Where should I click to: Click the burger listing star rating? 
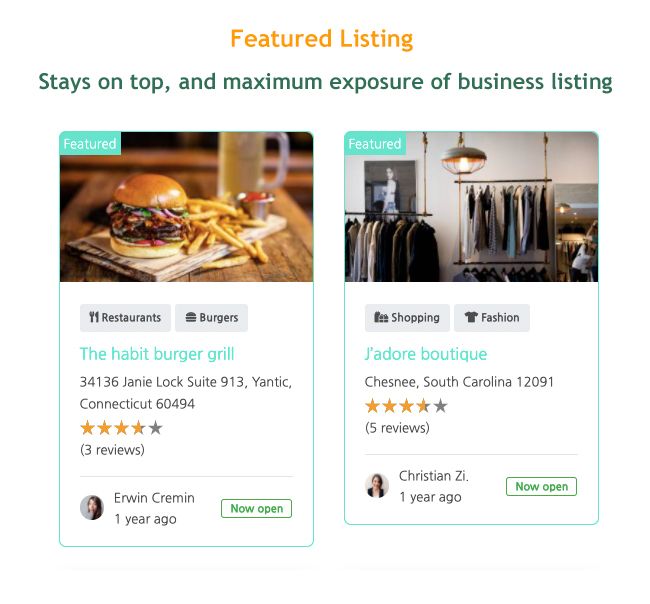tap(120, 428)
